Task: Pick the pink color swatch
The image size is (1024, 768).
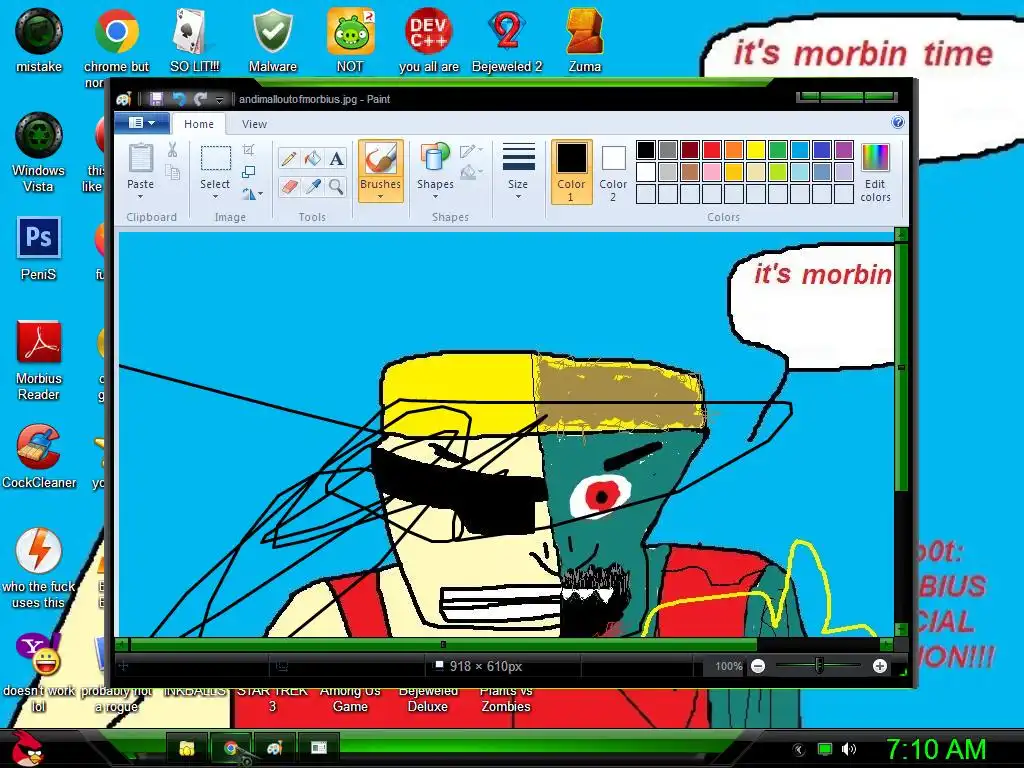Action: 712,172
